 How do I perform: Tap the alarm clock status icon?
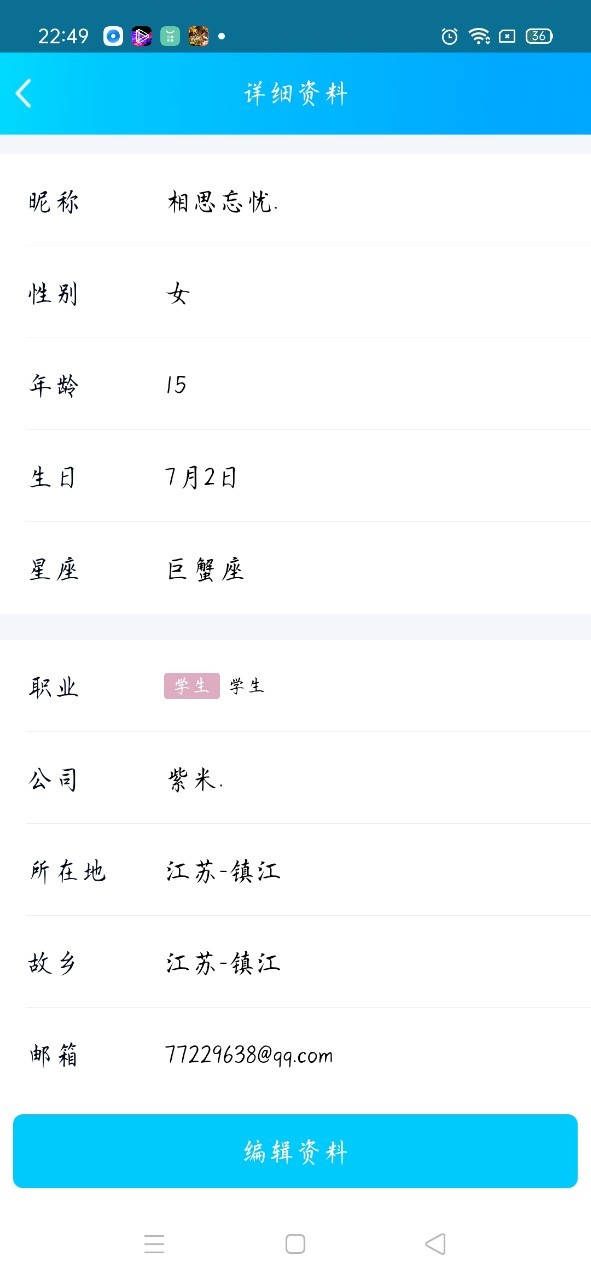click(450, 36)
